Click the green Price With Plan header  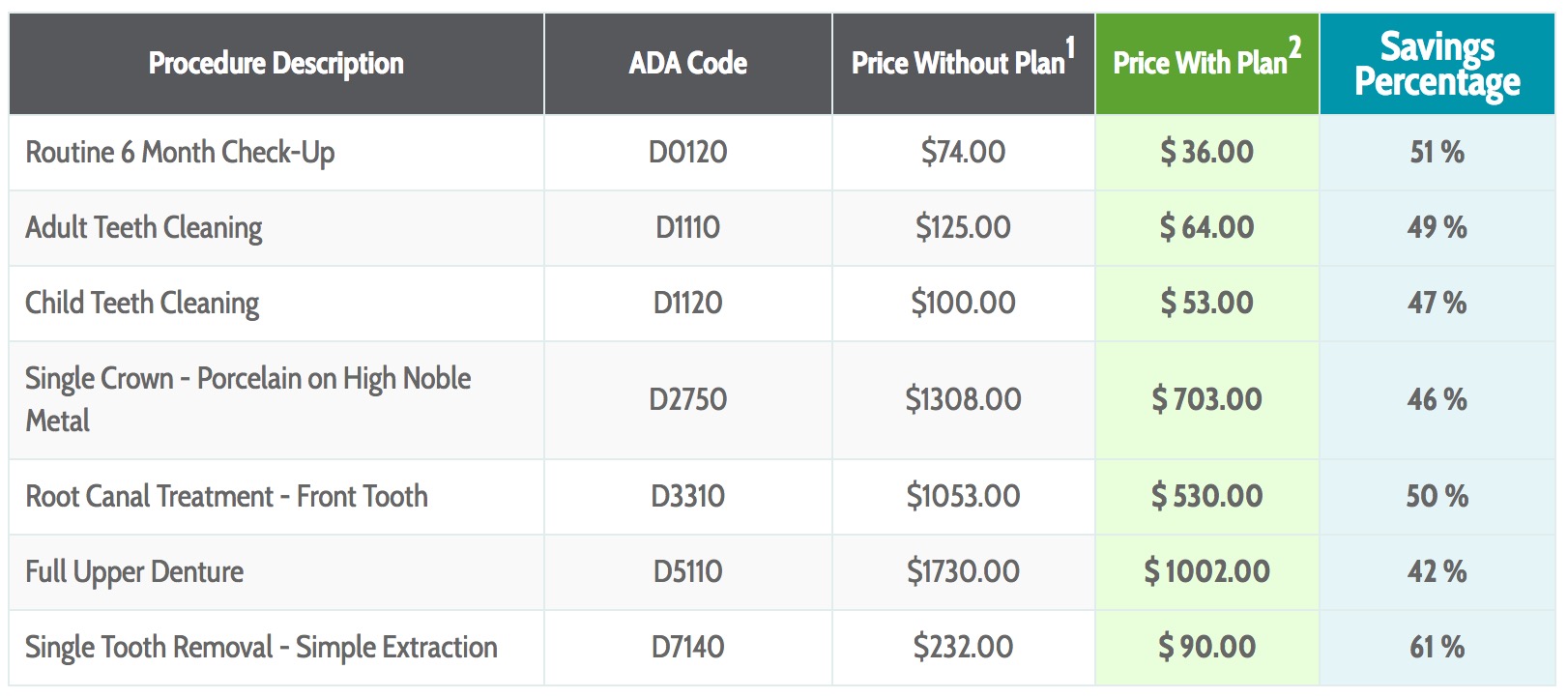[1200, 64]
